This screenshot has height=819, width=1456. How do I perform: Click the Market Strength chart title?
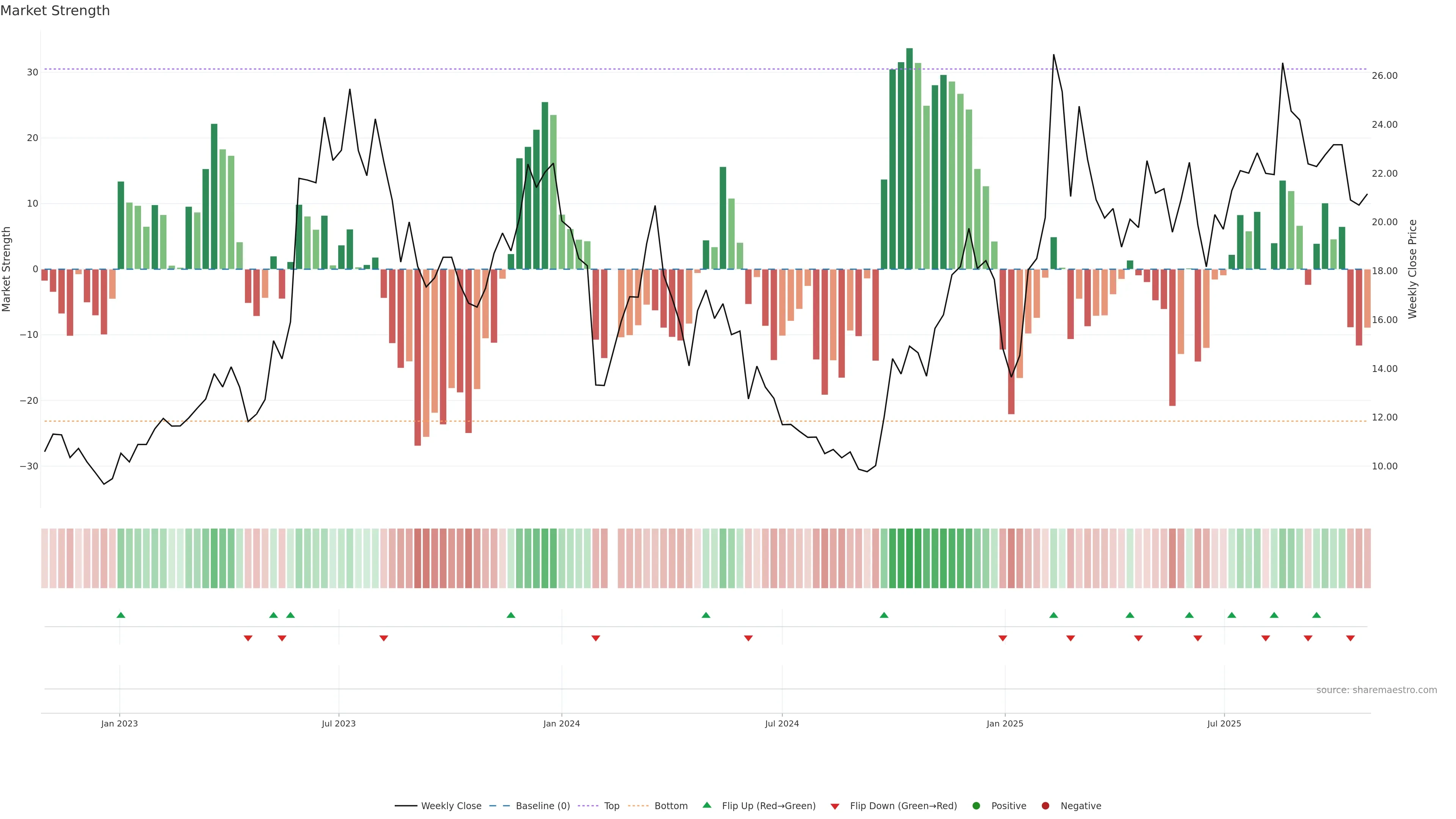pos(55,10)
